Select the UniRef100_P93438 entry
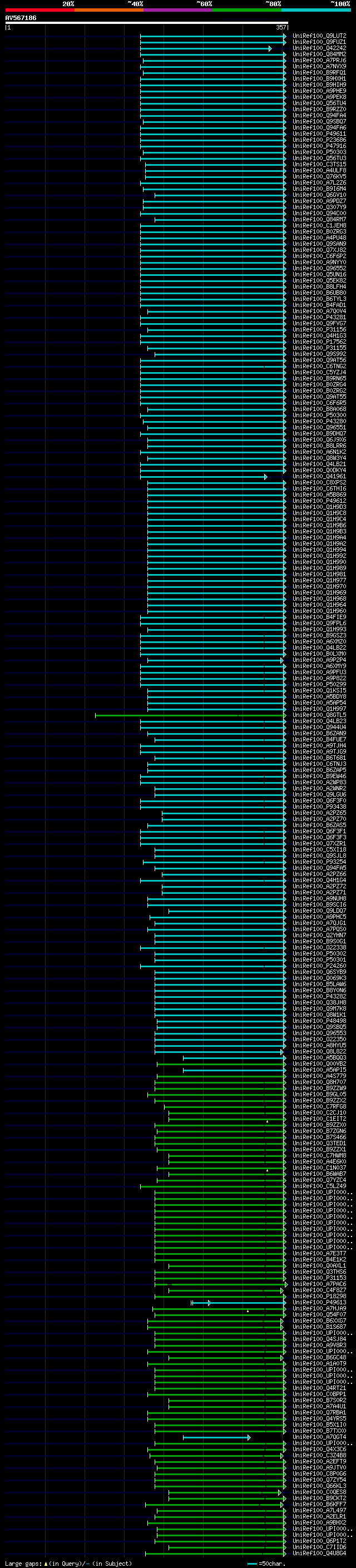 pos(319,807)
